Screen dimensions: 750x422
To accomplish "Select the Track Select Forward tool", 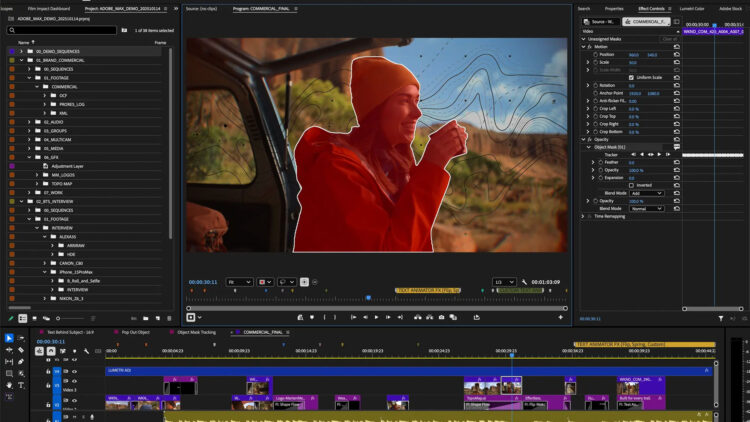I will coord(21,338).
